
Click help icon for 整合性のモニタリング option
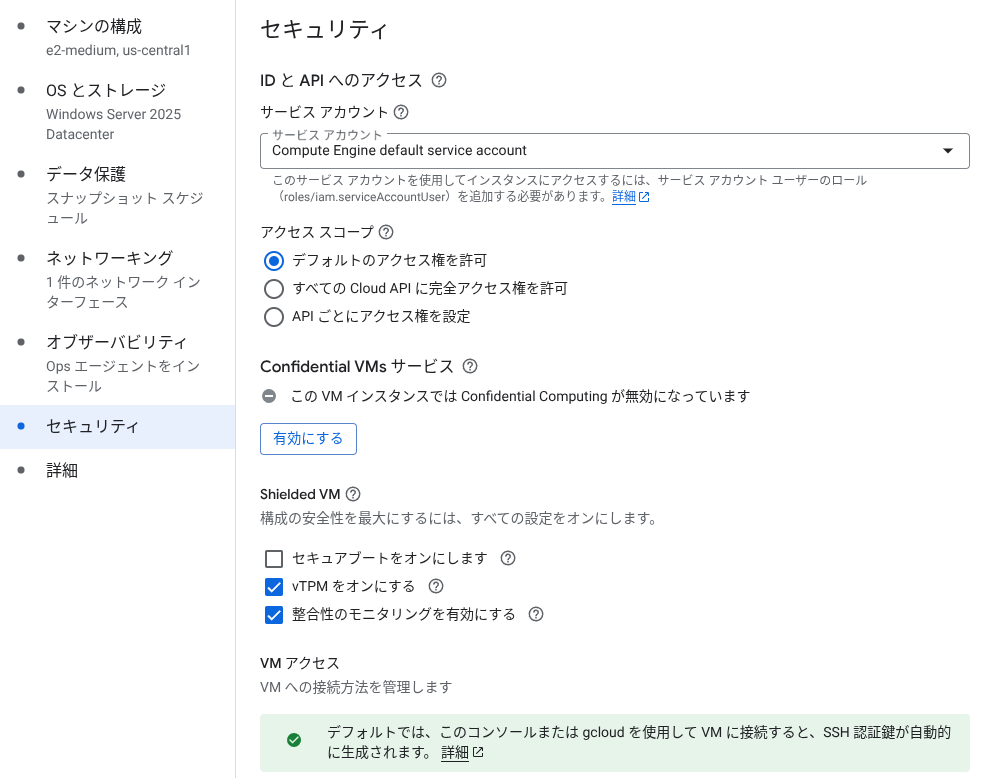536,614
